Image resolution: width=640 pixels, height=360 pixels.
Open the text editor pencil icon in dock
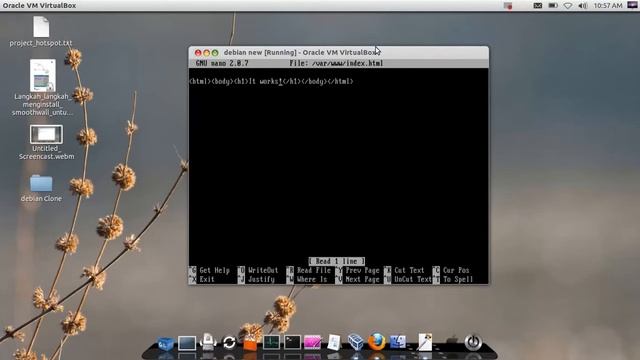point(424,342)
